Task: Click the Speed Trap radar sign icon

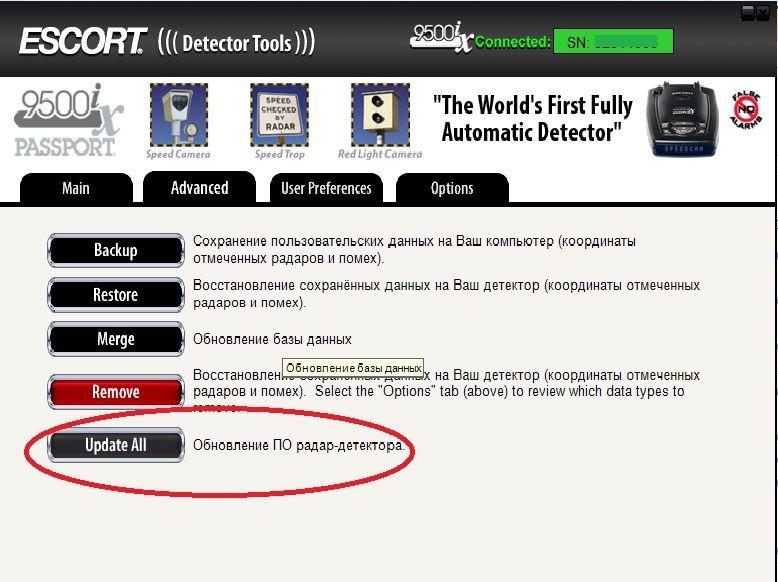Action: pyautogui.click(x=279, y=115)
